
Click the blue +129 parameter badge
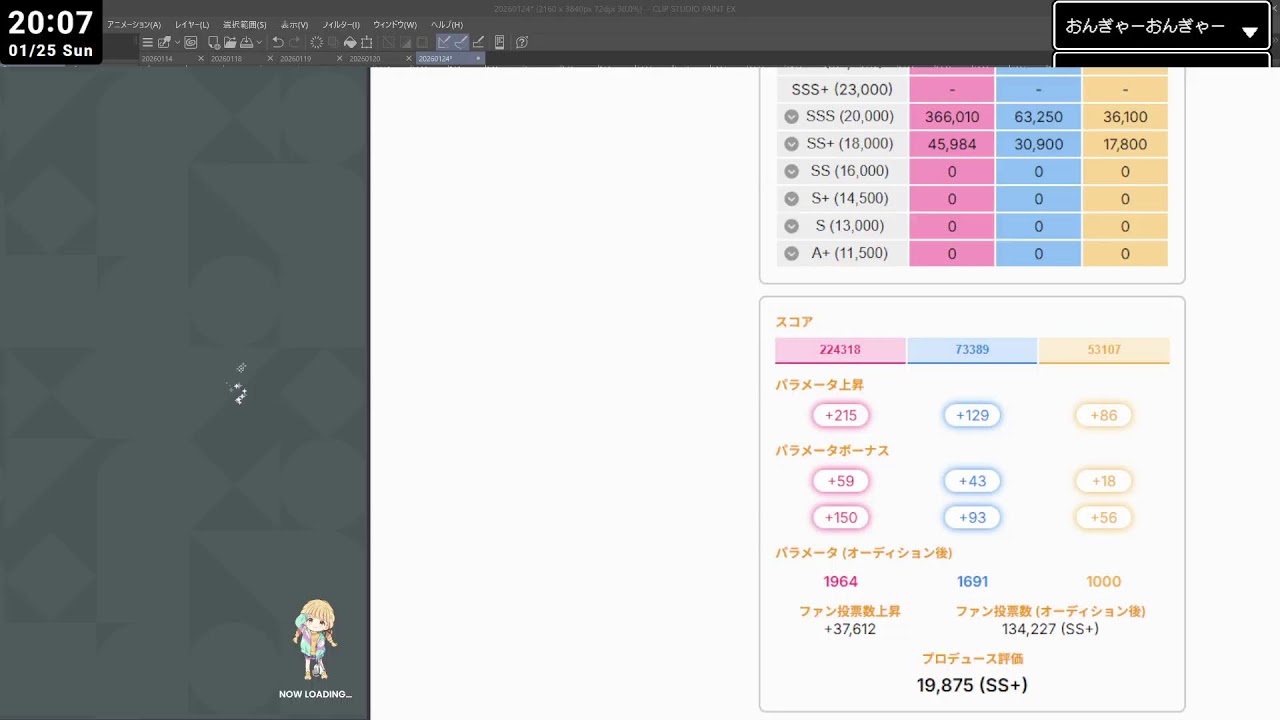coord(972,415)
